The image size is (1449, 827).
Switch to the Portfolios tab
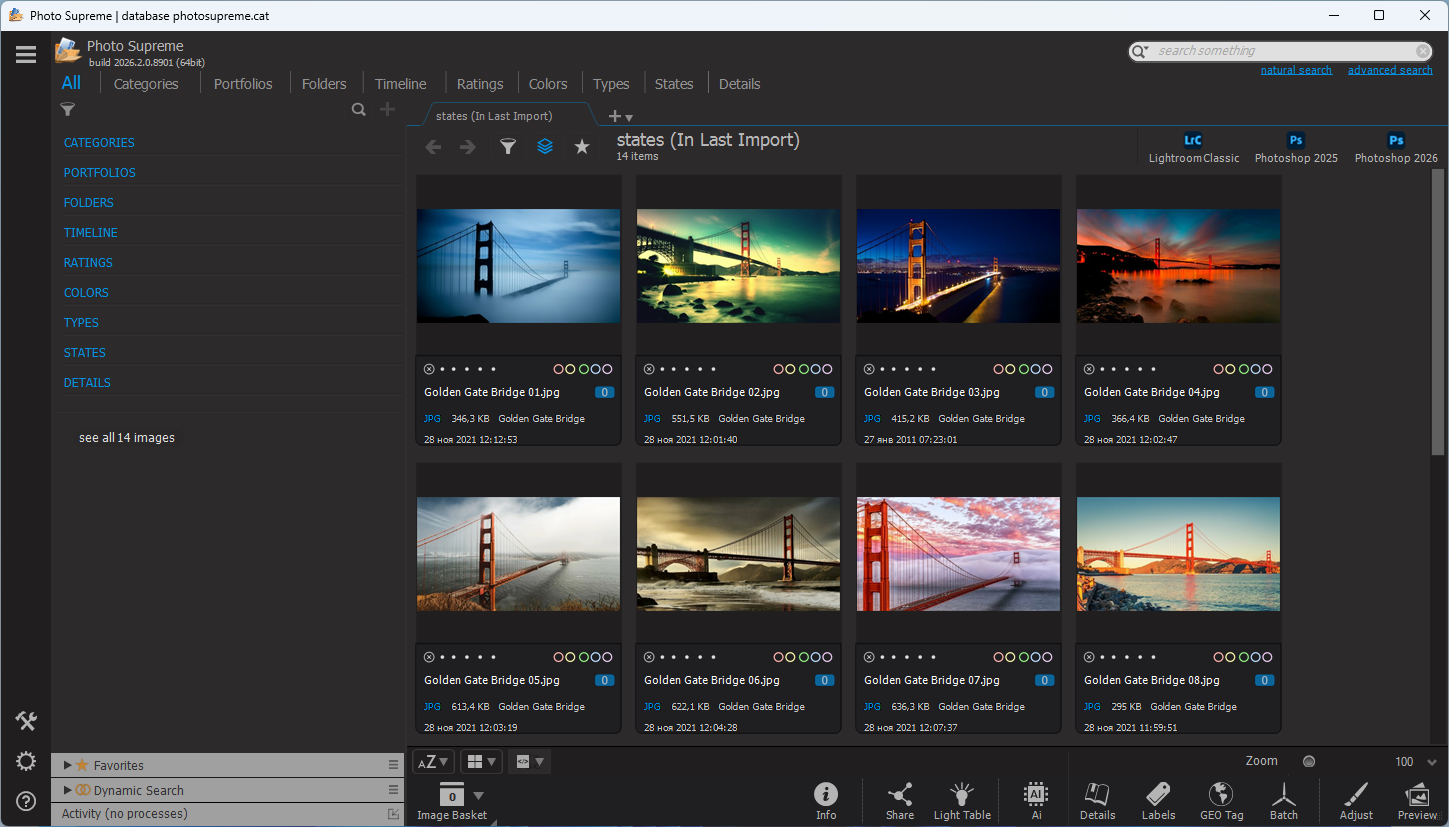[243, 84]
